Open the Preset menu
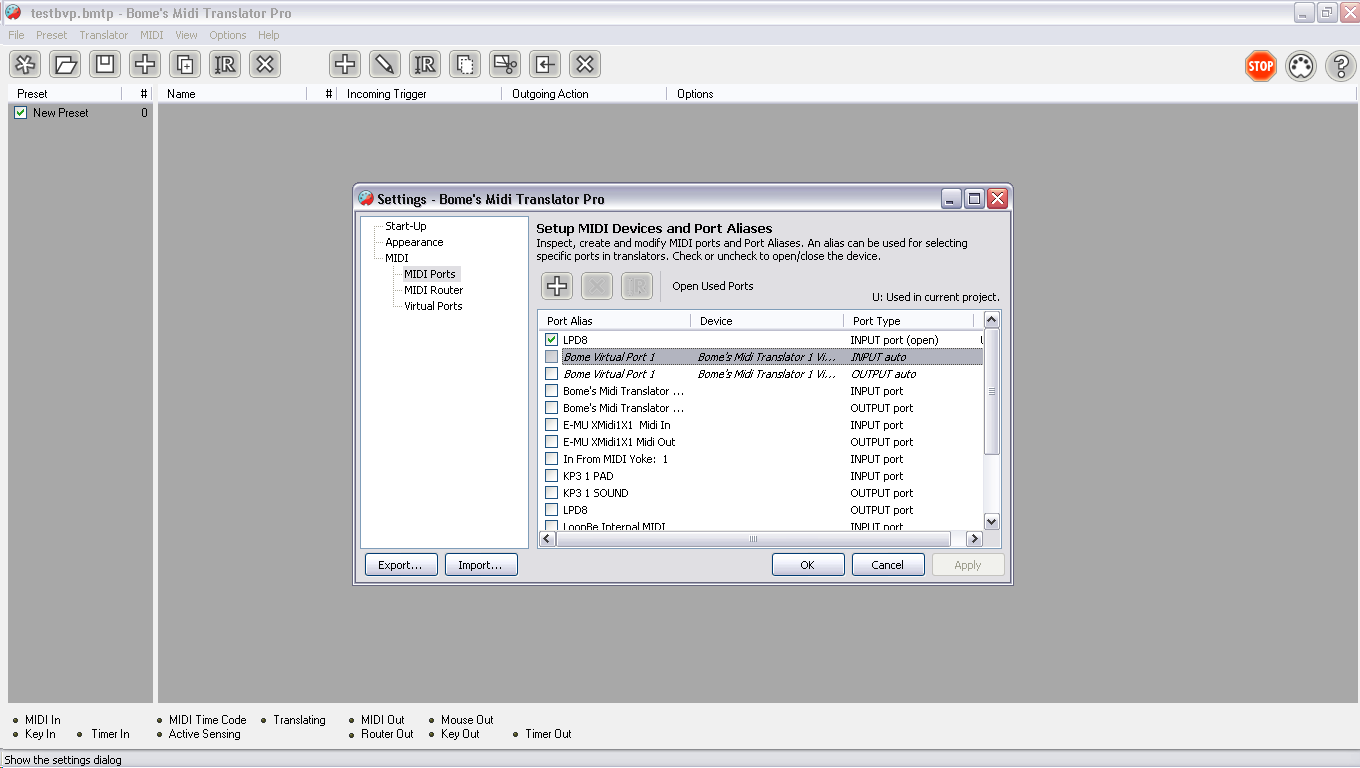 coord(52,35)
